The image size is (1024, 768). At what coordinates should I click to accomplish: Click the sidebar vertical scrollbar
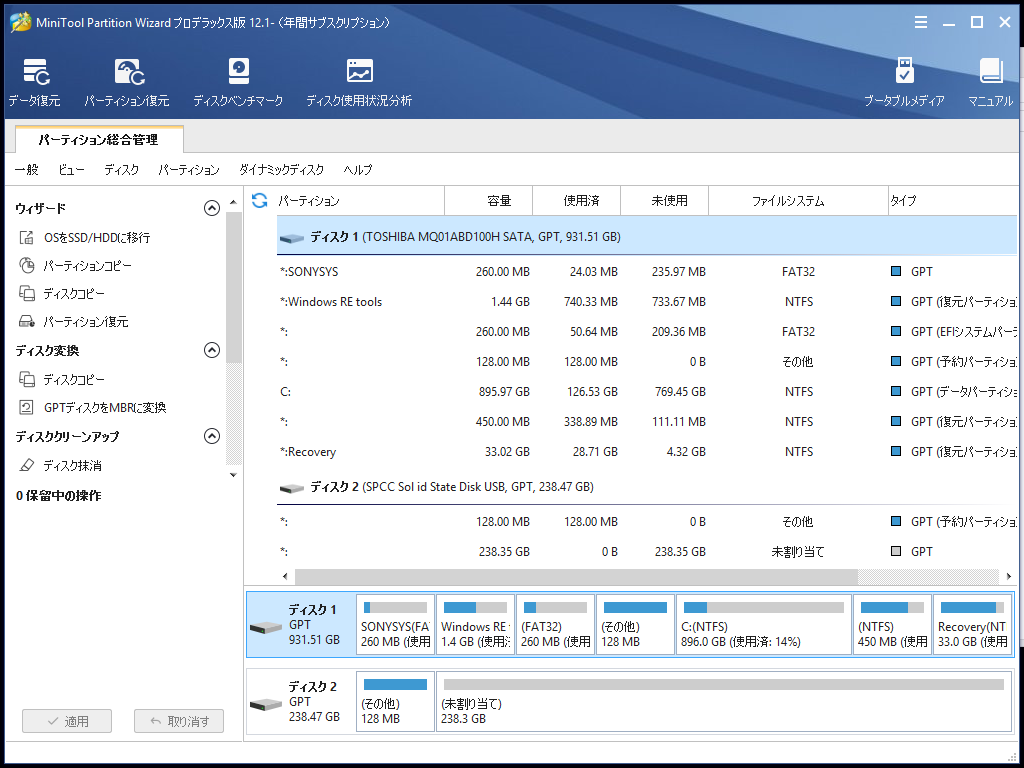(233, 287)
